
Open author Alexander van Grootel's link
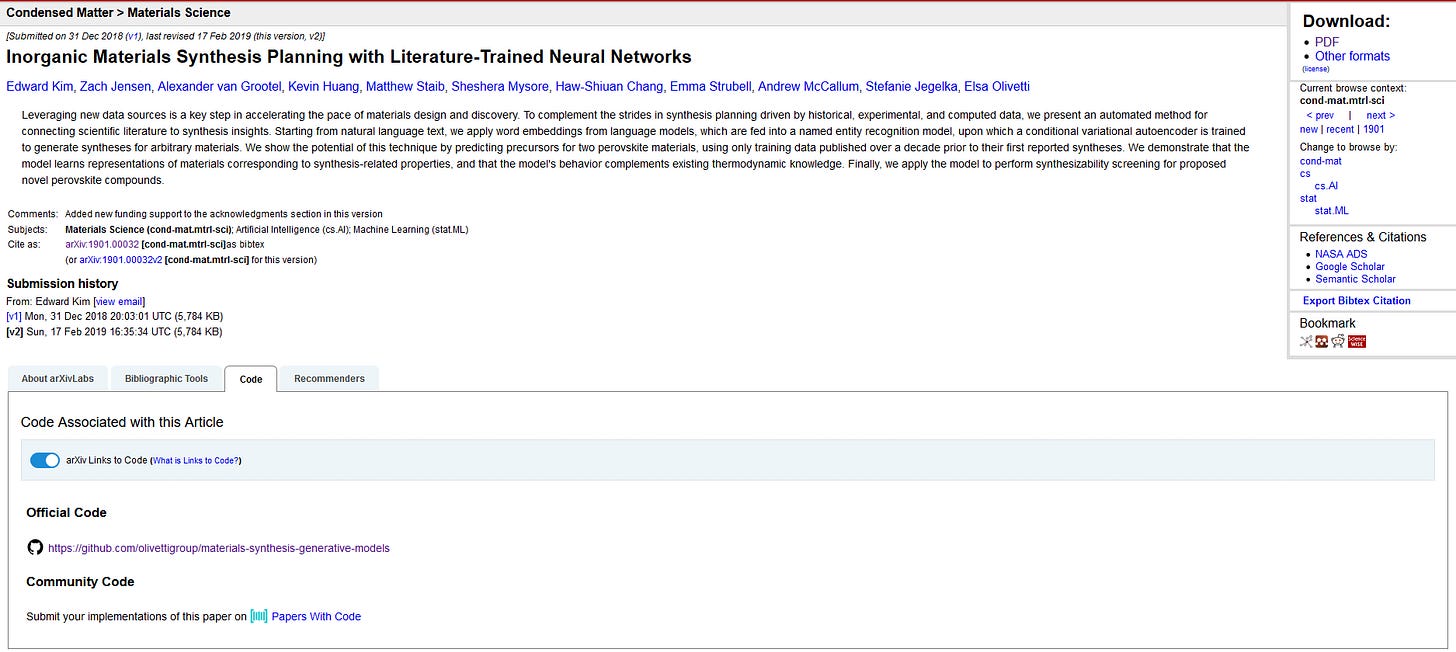tap(220, 86)
